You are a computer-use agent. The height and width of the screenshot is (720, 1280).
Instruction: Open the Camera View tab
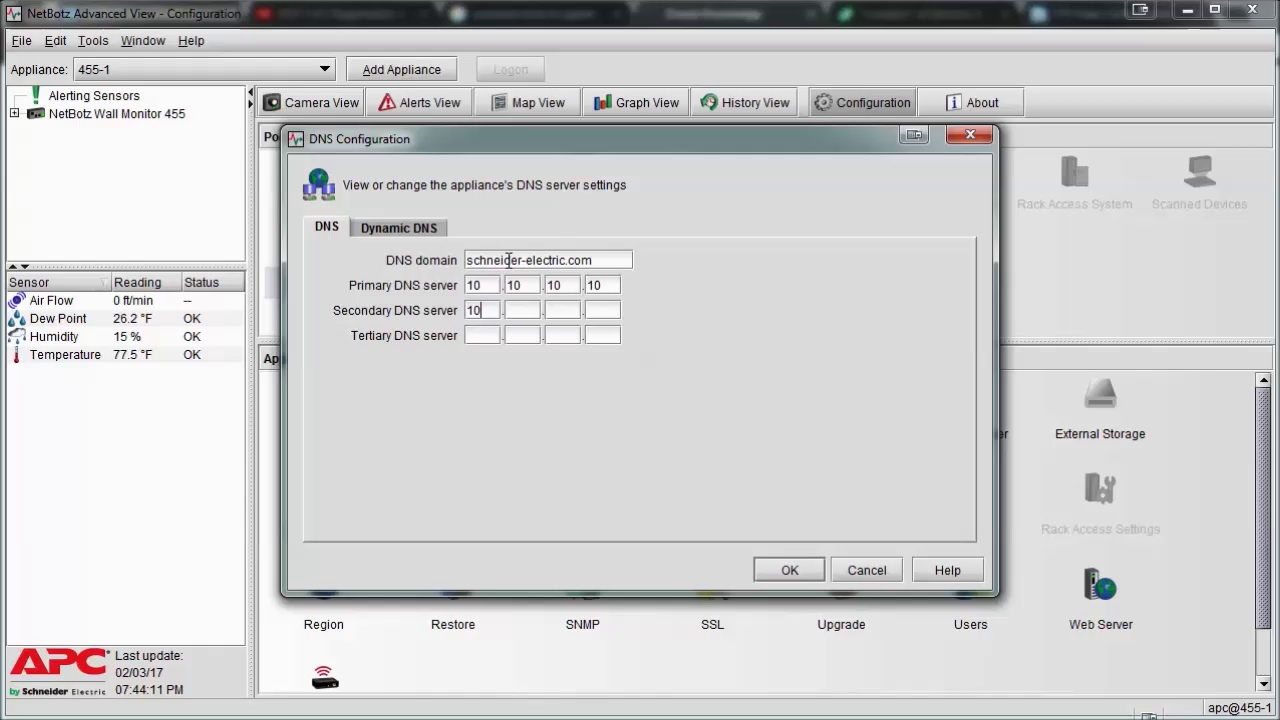[311, 102]
